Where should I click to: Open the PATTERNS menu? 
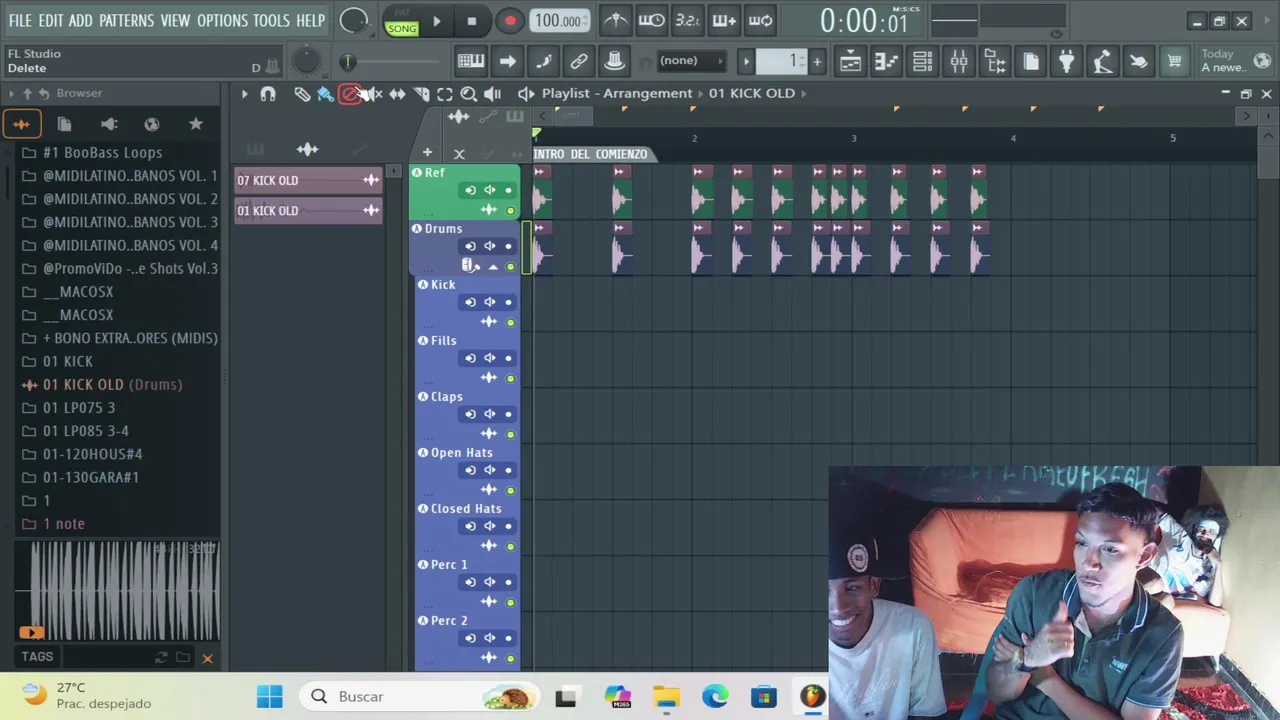[x=126, y=20]
